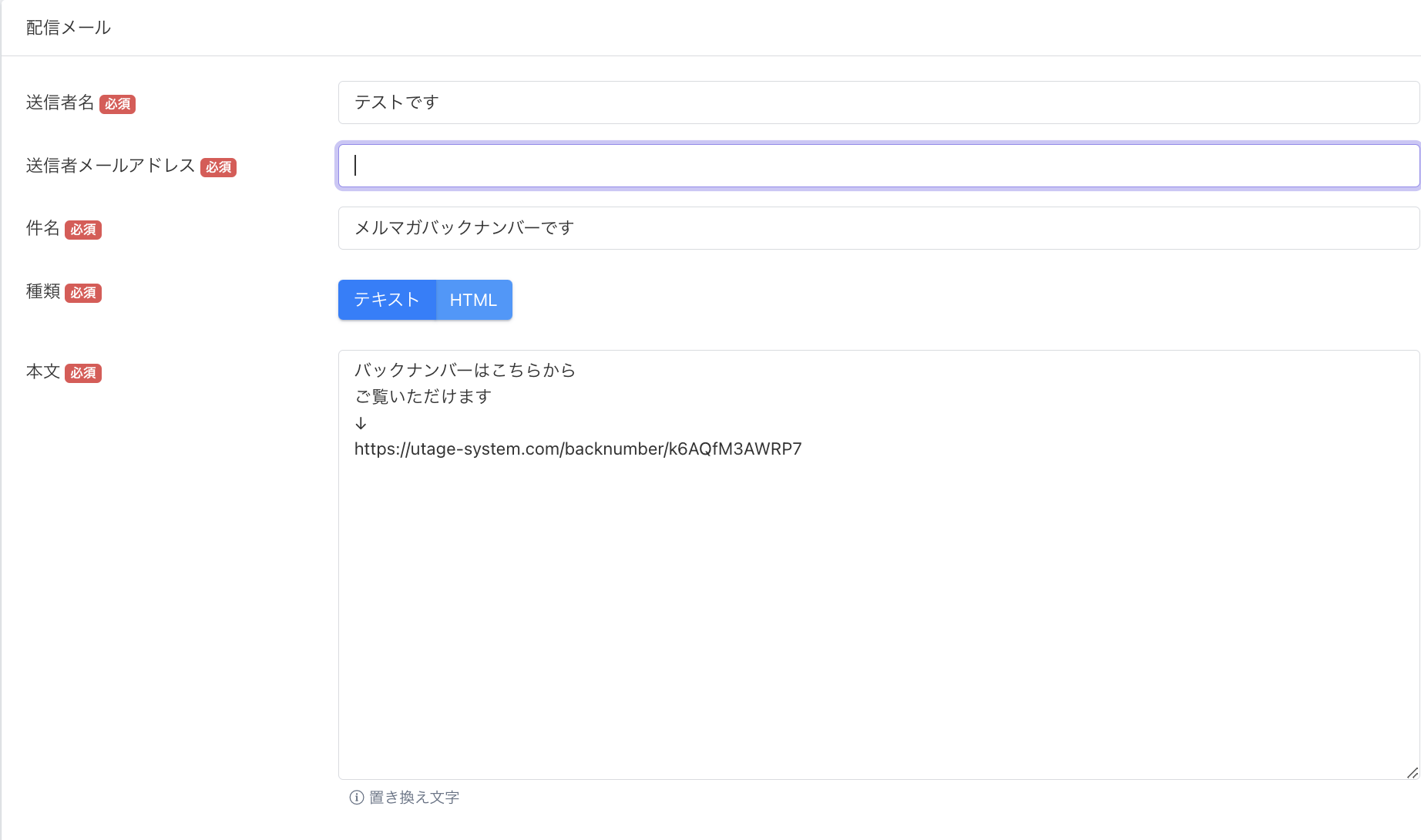
Task: Click the 必須 badge next to 件名
Action: point(82,230)
